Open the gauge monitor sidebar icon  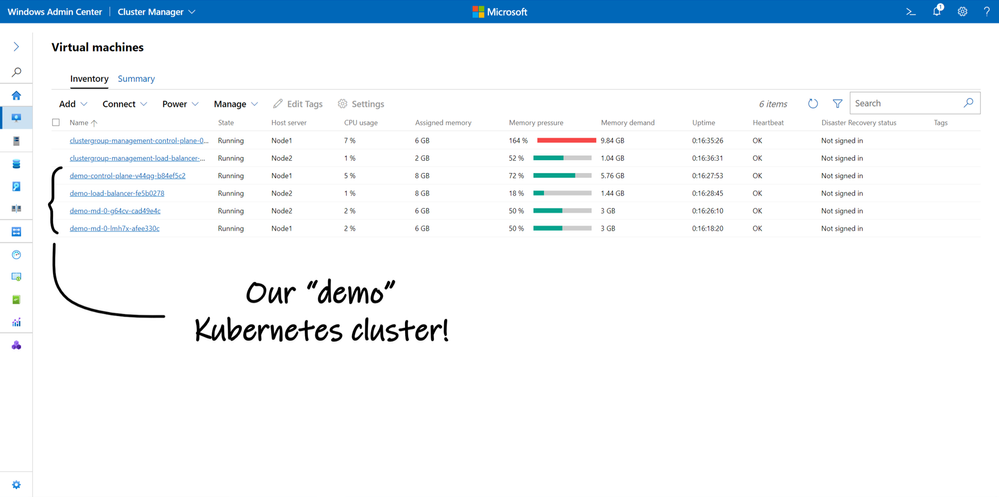pos(17,254)
